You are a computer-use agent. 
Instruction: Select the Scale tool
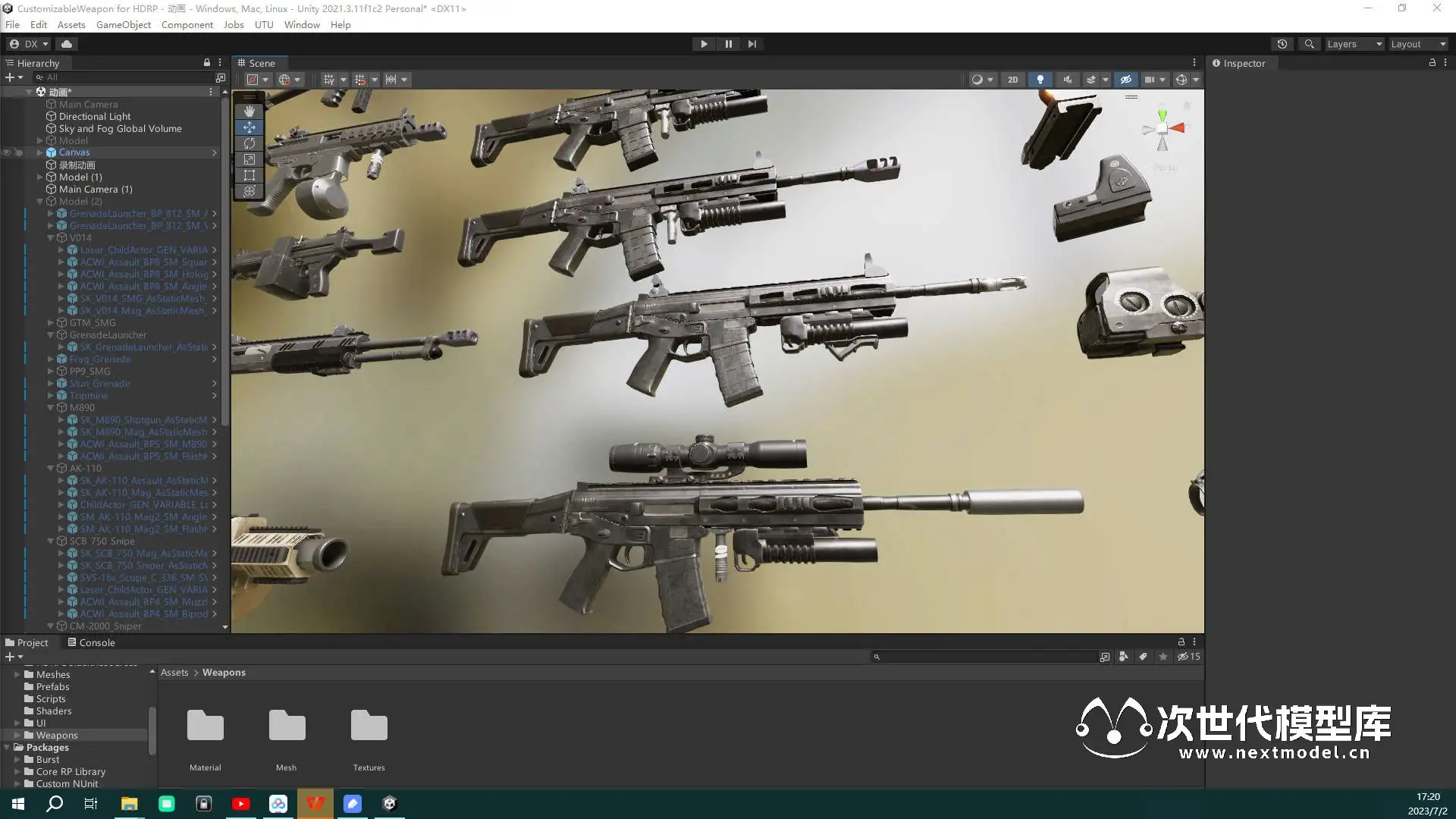pos(249,159)
